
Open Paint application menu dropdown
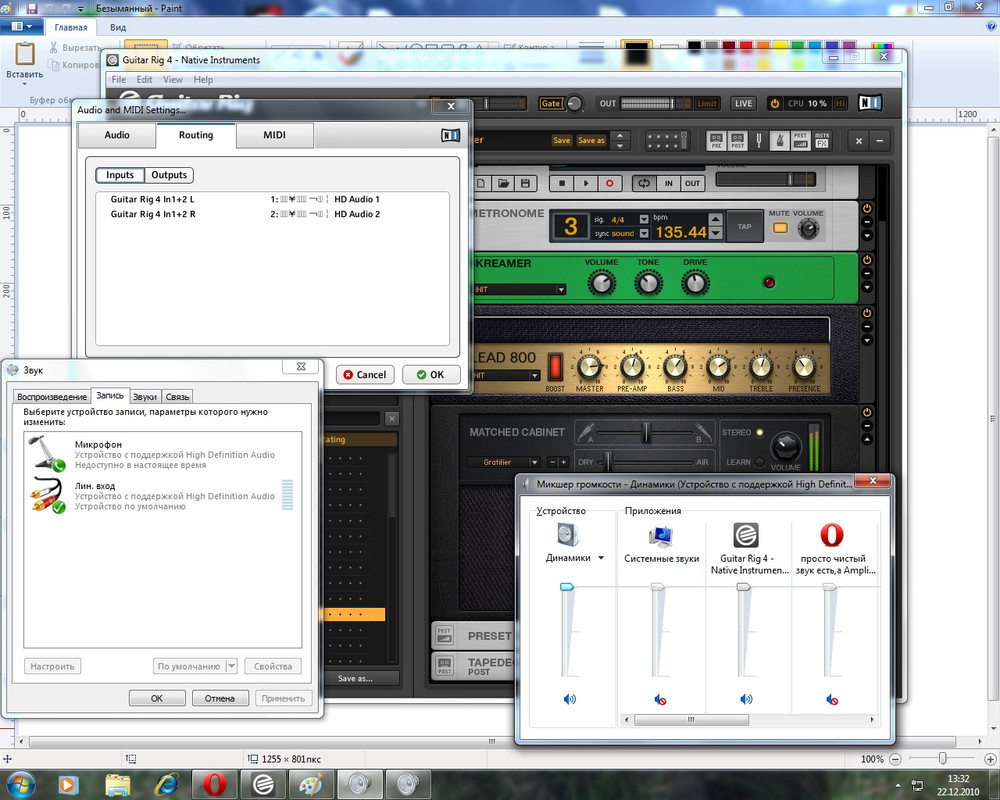pyautogui.click(x=22, y=27)
